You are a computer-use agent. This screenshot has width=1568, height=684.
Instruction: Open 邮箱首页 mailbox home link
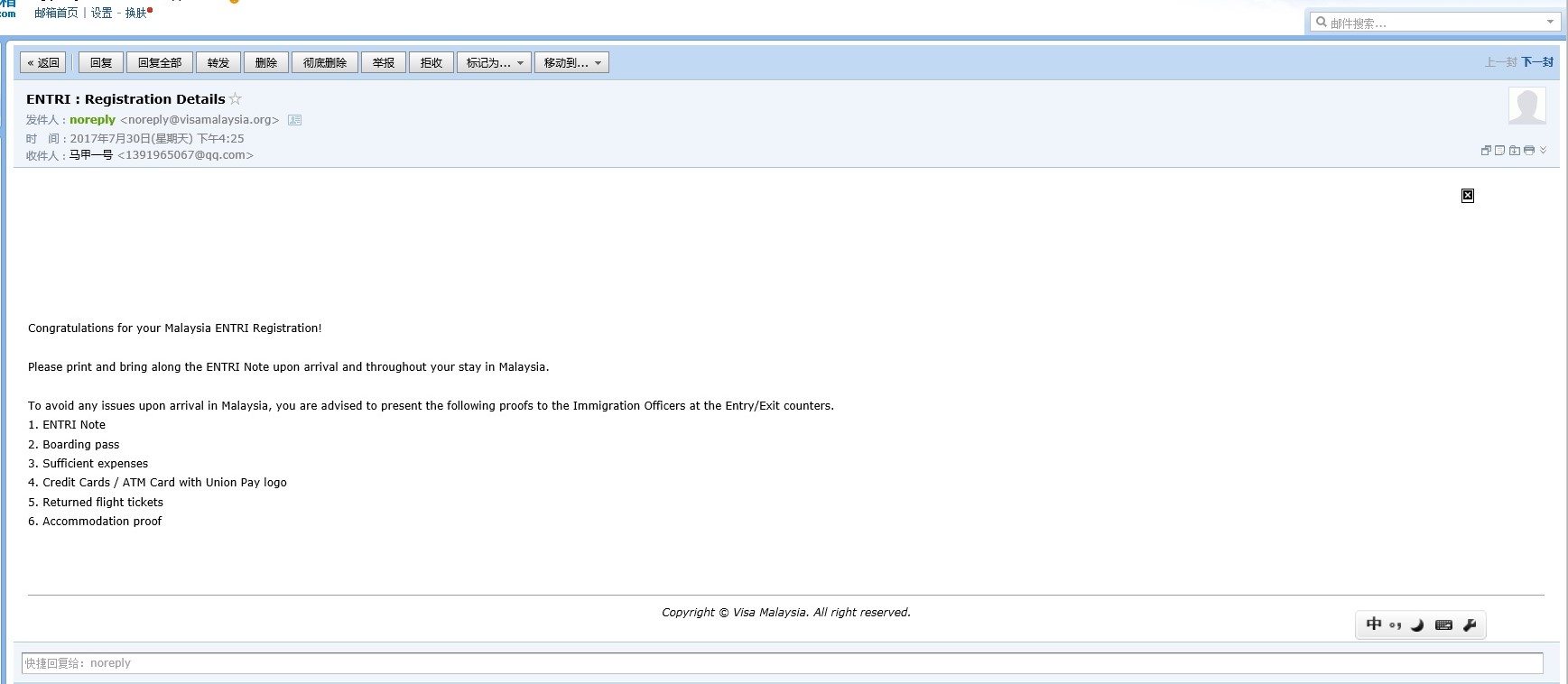coord(56,13)
